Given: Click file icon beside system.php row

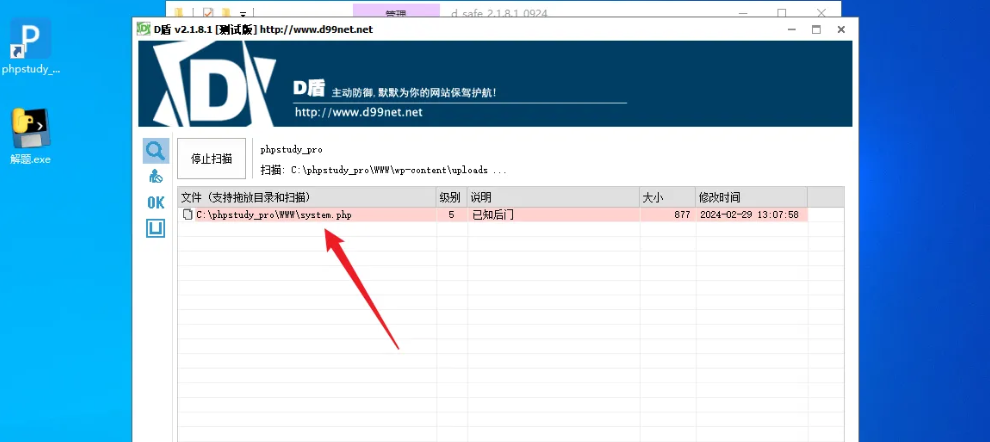Looking at the screenshot, I should coord(187,215).
